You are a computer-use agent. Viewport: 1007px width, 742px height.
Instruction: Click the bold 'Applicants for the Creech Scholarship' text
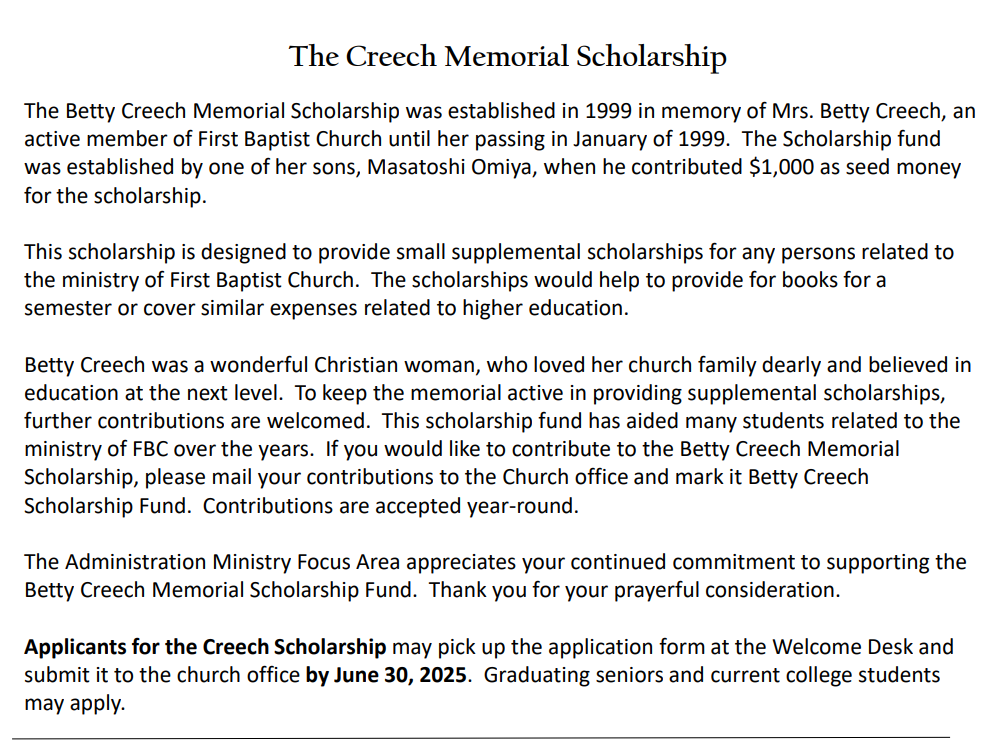[x=205, y=647]
